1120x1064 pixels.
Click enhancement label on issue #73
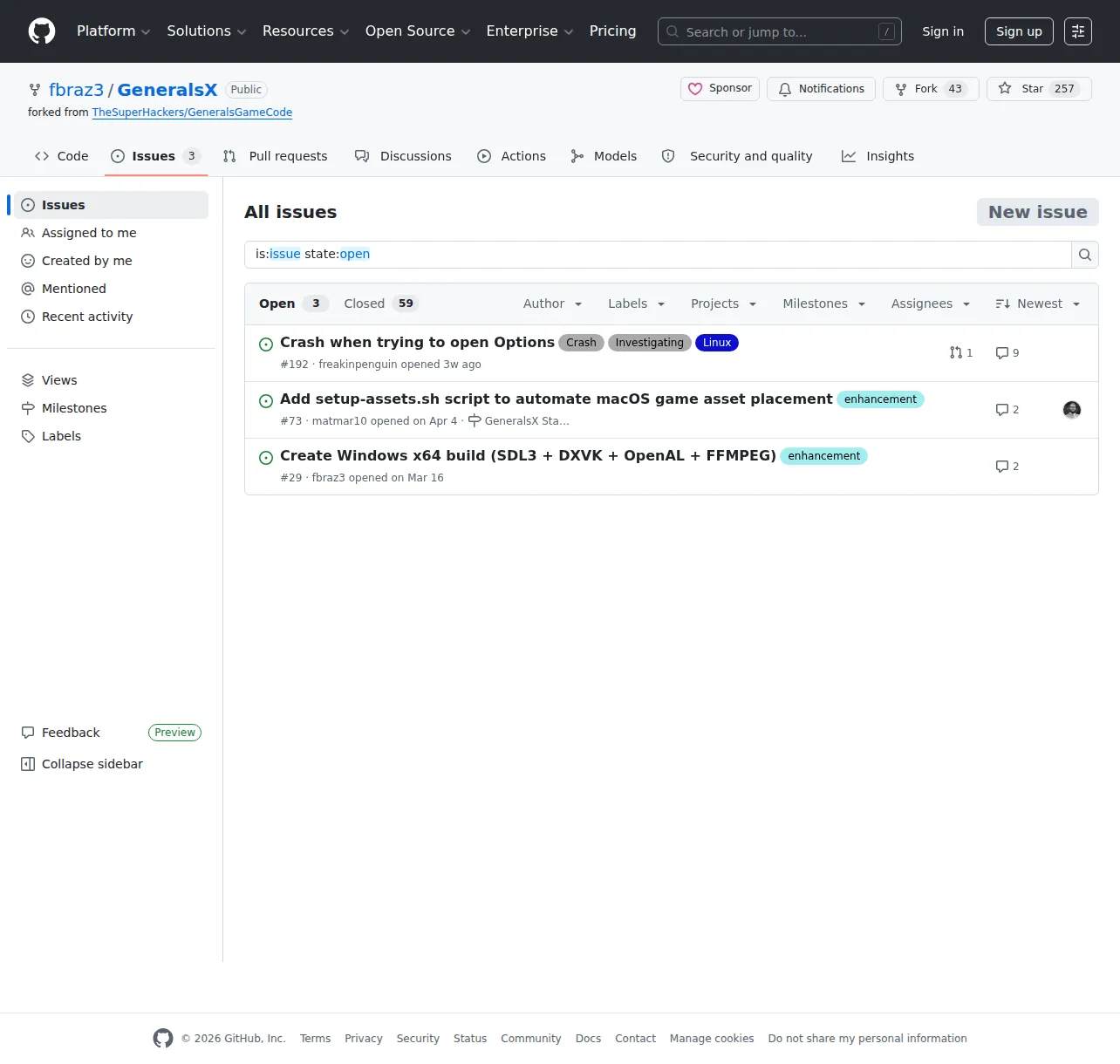click(x=880, y=399)
